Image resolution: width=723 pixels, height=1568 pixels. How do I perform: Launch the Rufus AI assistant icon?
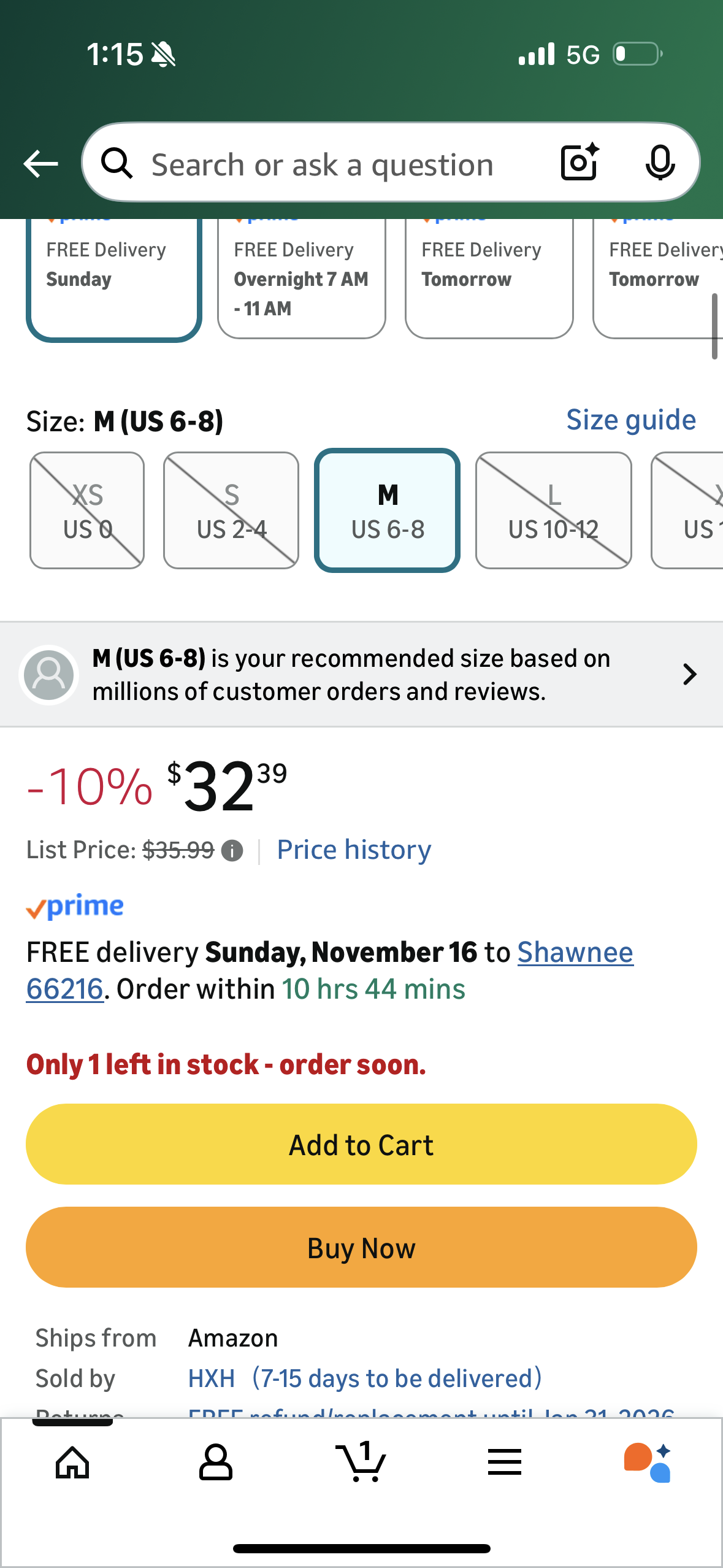coord(648,1462)
